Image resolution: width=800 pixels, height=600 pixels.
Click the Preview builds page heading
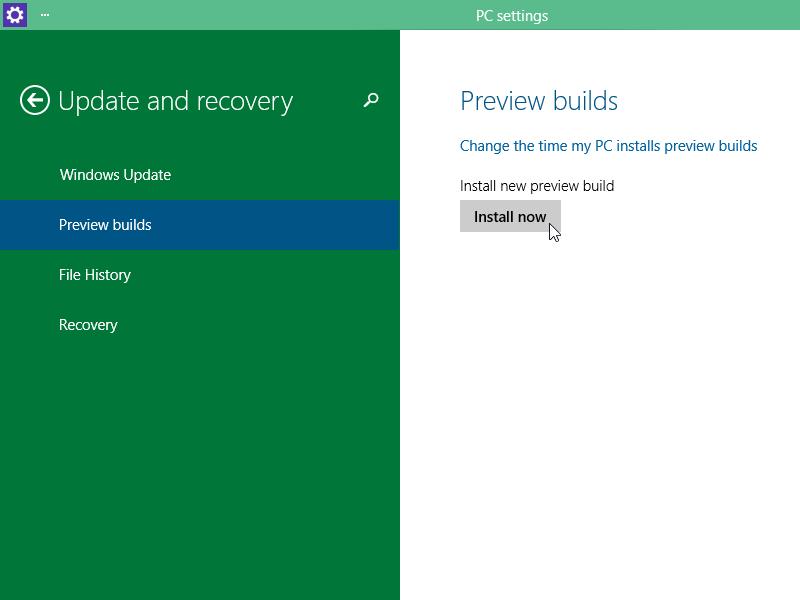539,101
